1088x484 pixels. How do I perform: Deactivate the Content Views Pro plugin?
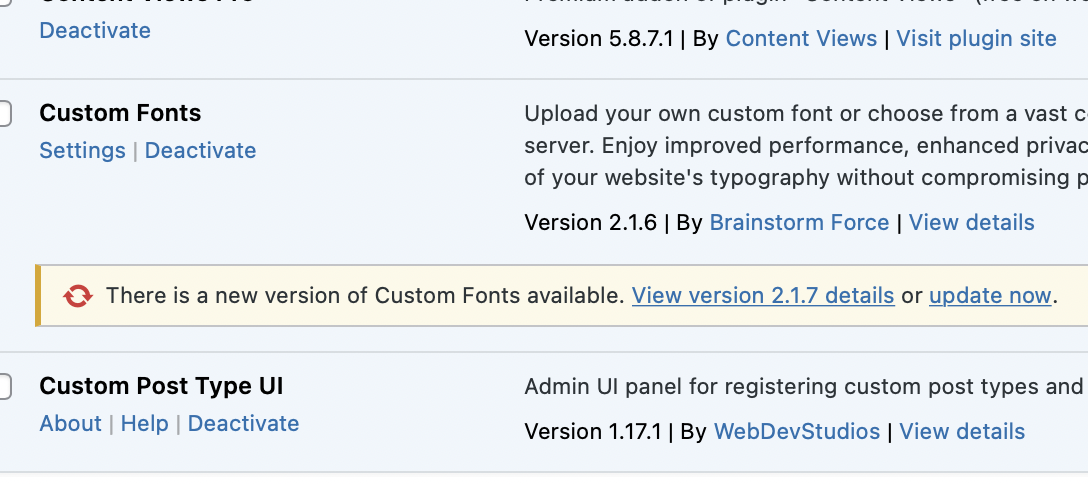95,31
